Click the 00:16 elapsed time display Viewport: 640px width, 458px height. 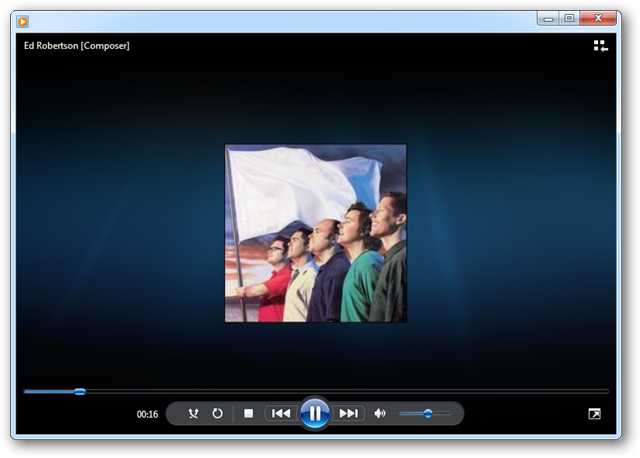pos(147,414)
